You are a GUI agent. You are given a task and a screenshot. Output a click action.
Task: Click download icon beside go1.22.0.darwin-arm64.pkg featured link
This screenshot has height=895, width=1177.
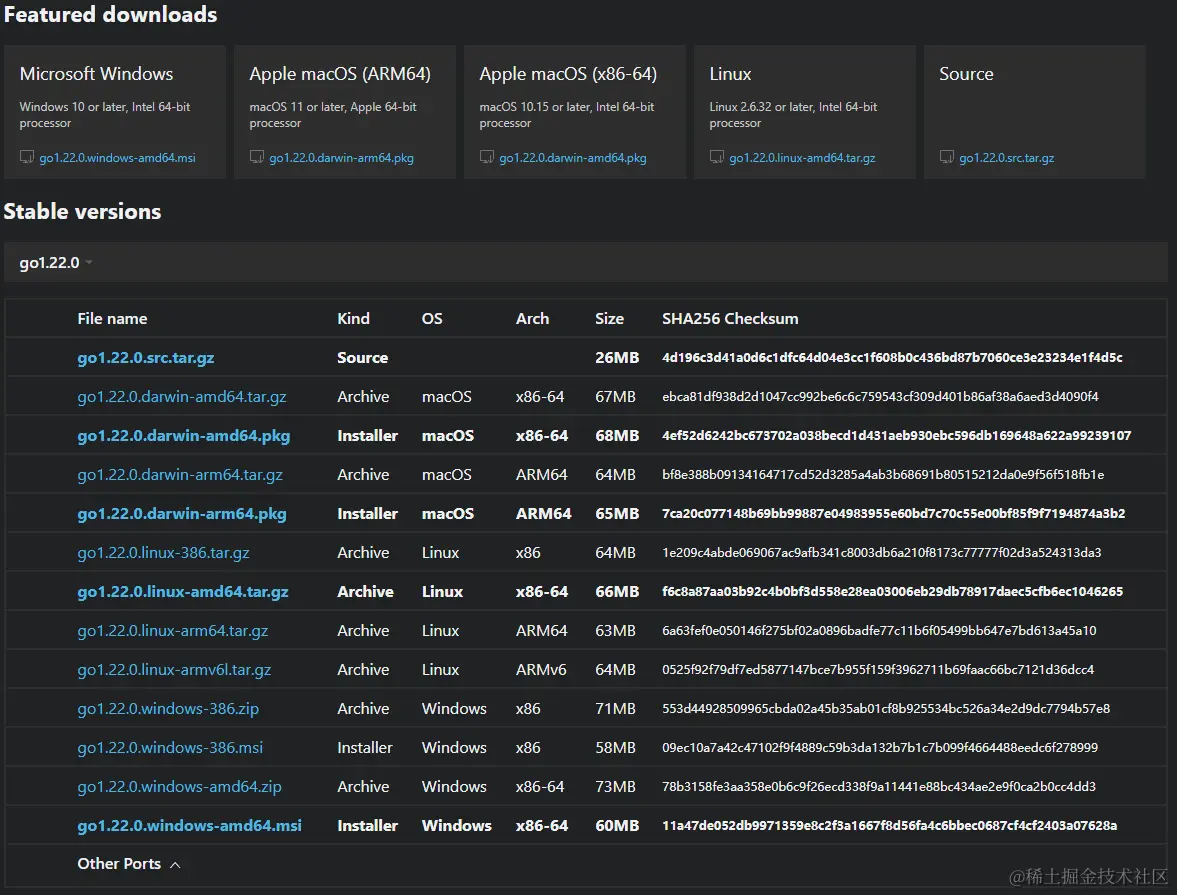pos(257,157)
